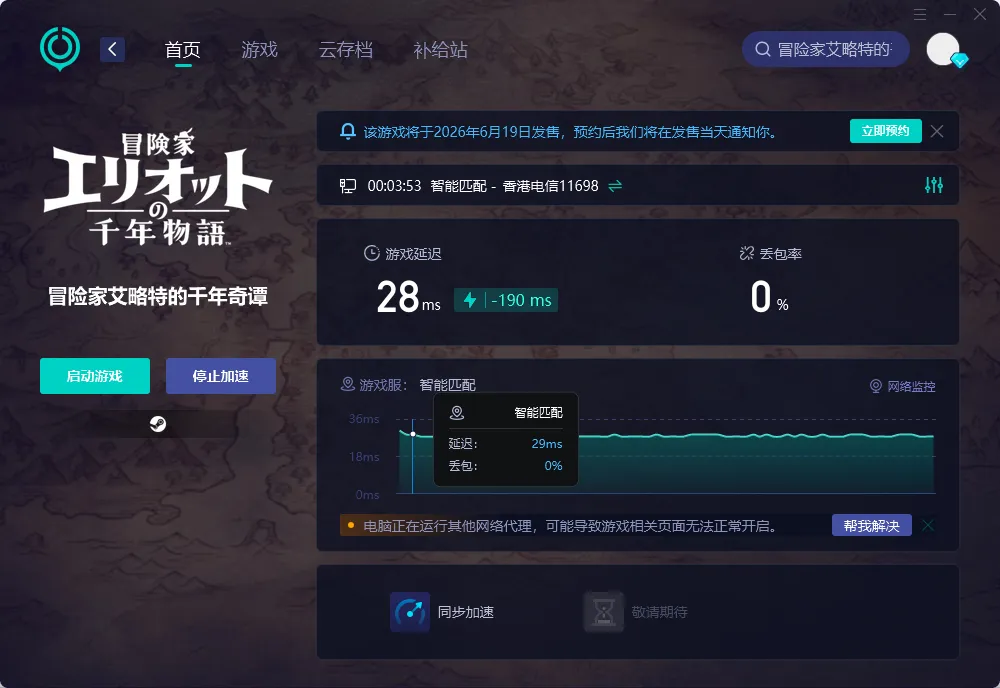Click the 28 ms latency value
Image resolution: width=1000 pixels, height=688 pixels.
tap(408, 297)
